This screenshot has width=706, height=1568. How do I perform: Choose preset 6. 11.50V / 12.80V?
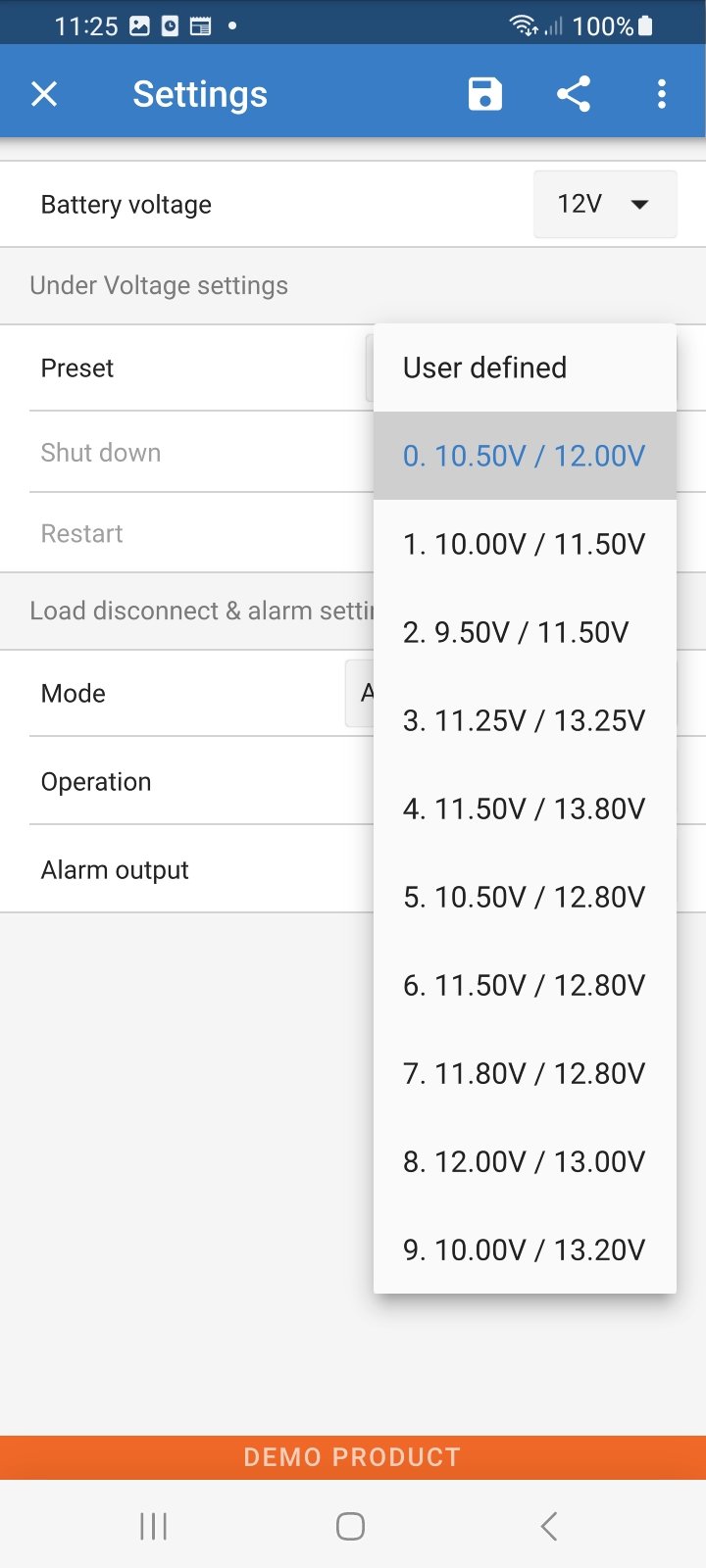525,985
